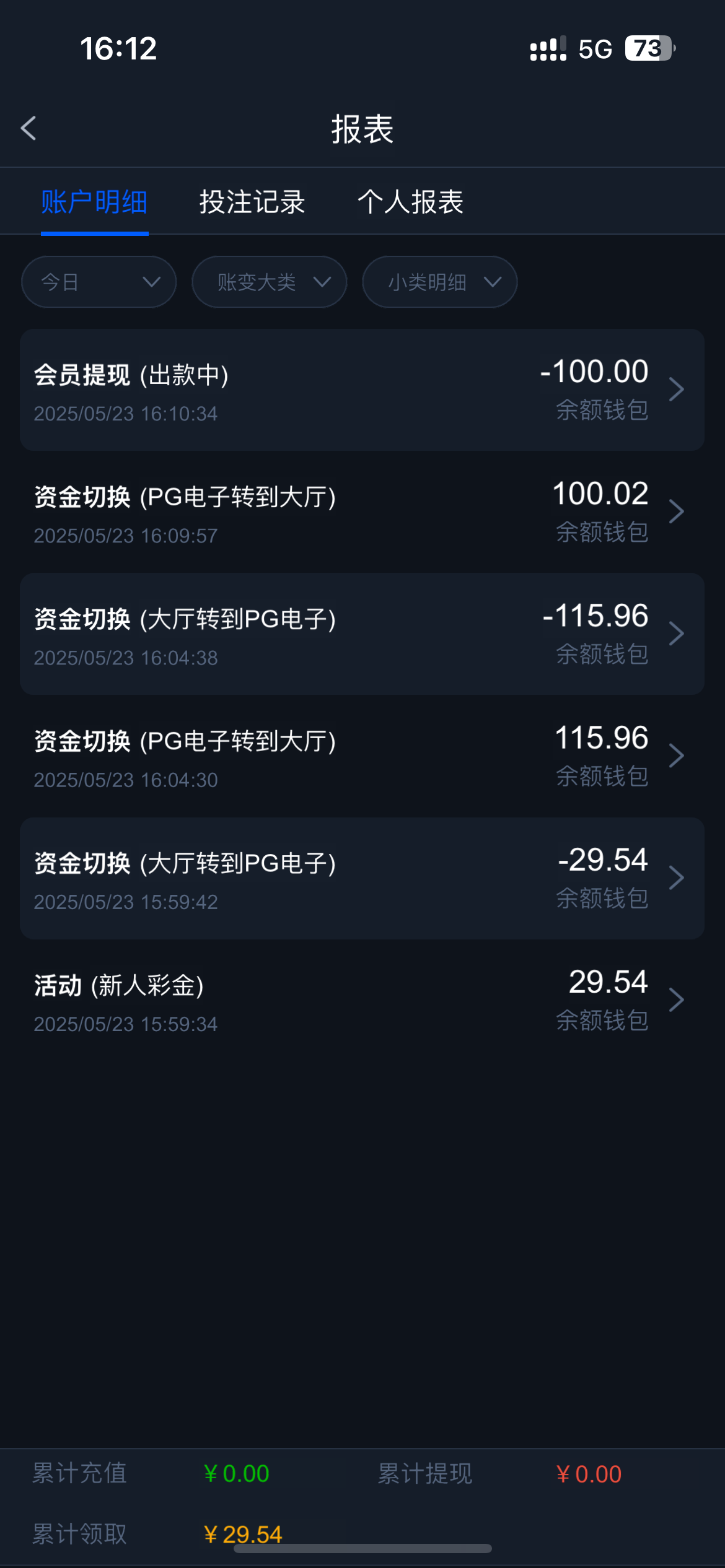
Task: Open chevron for the 115.96 transfer entry
Action: [x=677, y=756]
